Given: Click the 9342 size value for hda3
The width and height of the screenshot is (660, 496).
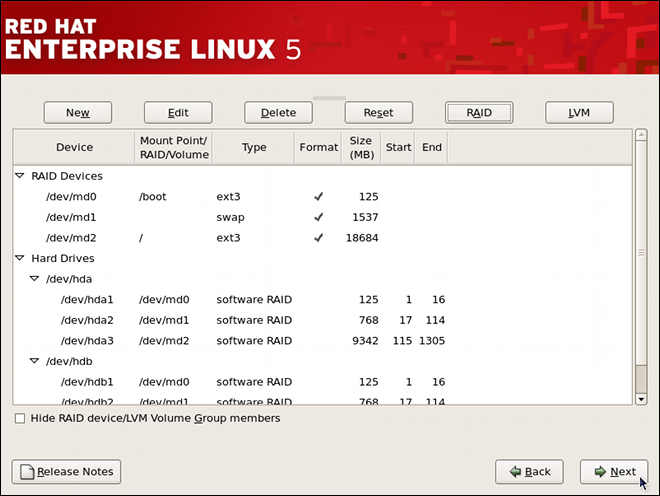Looking at the screenshot, I should click(365, 341).
